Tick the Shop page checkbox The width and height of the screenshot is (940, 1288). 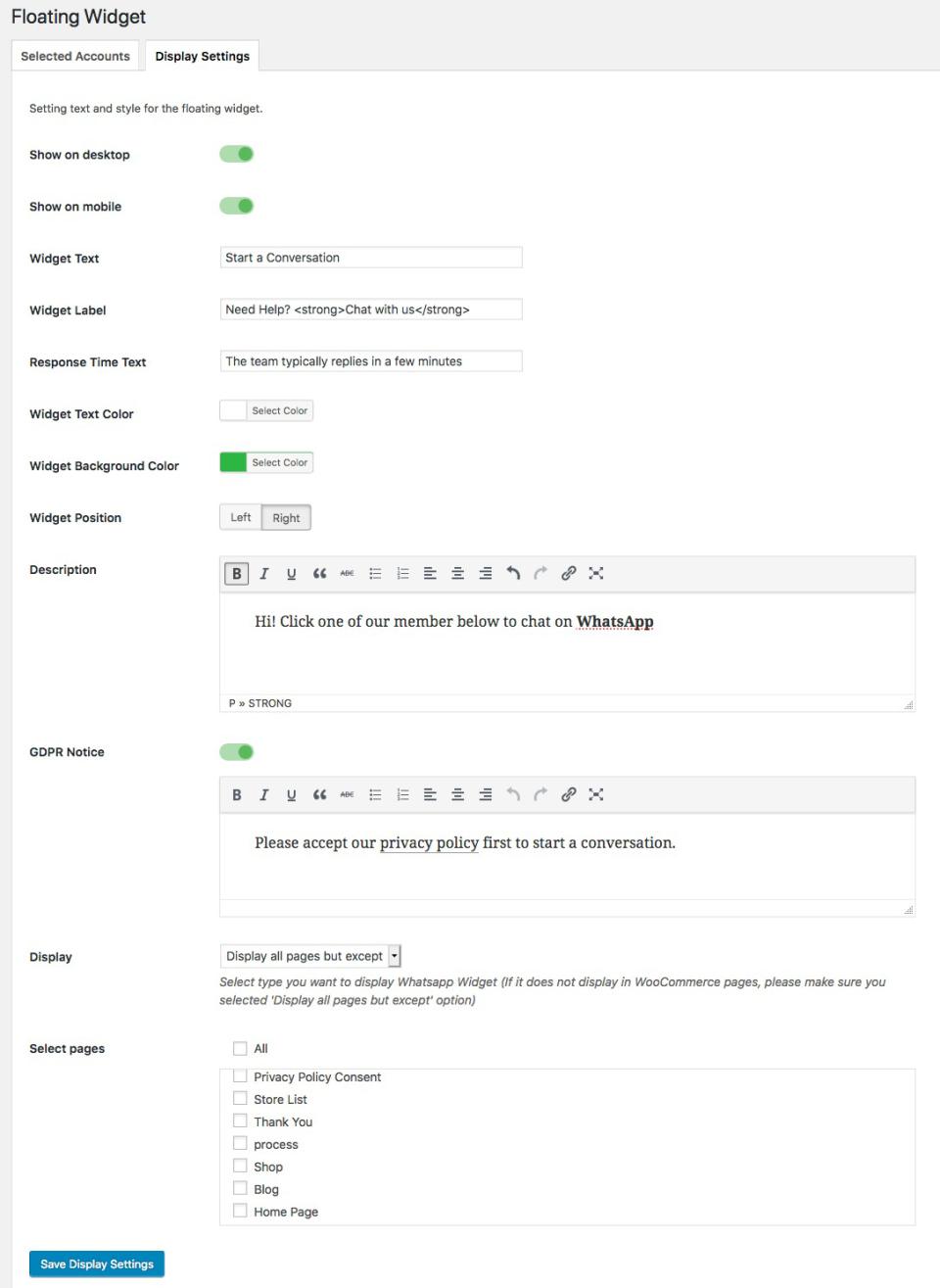(x=240, y=1166)
